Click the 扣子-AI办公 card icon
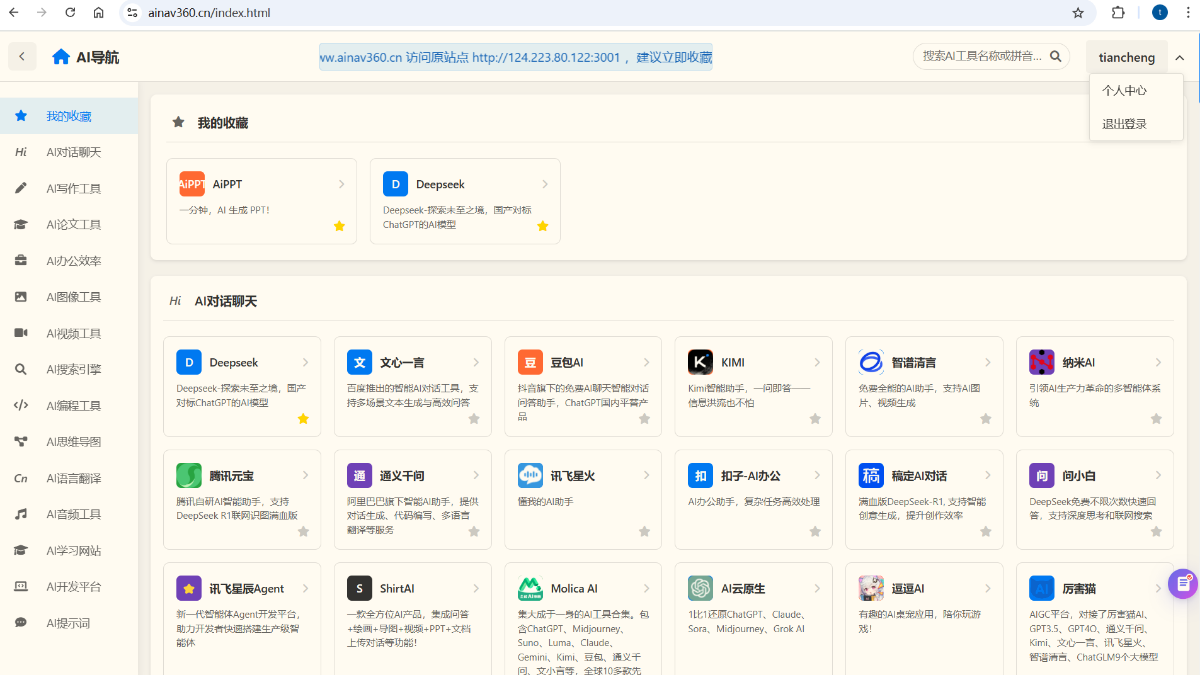The height and width of the screenshot is (675, 1200). (x=701, y=475)
